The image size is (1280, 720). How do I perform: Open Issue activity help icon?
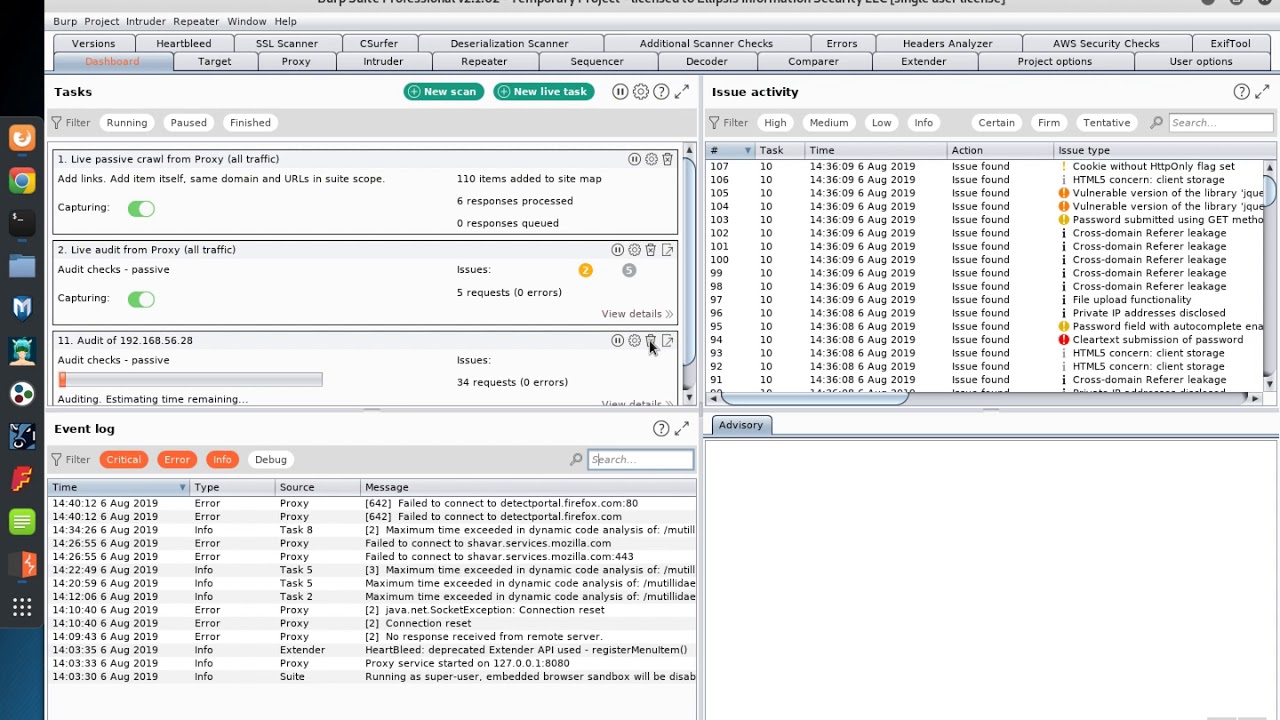click(x=1241, y=92)
